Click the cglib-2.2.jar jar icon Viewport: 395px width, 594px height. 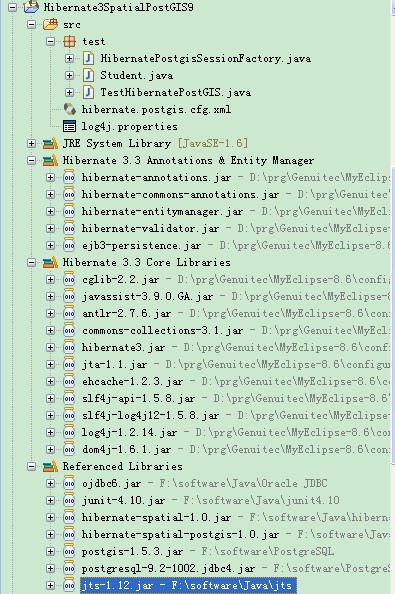tap(69, 279)
